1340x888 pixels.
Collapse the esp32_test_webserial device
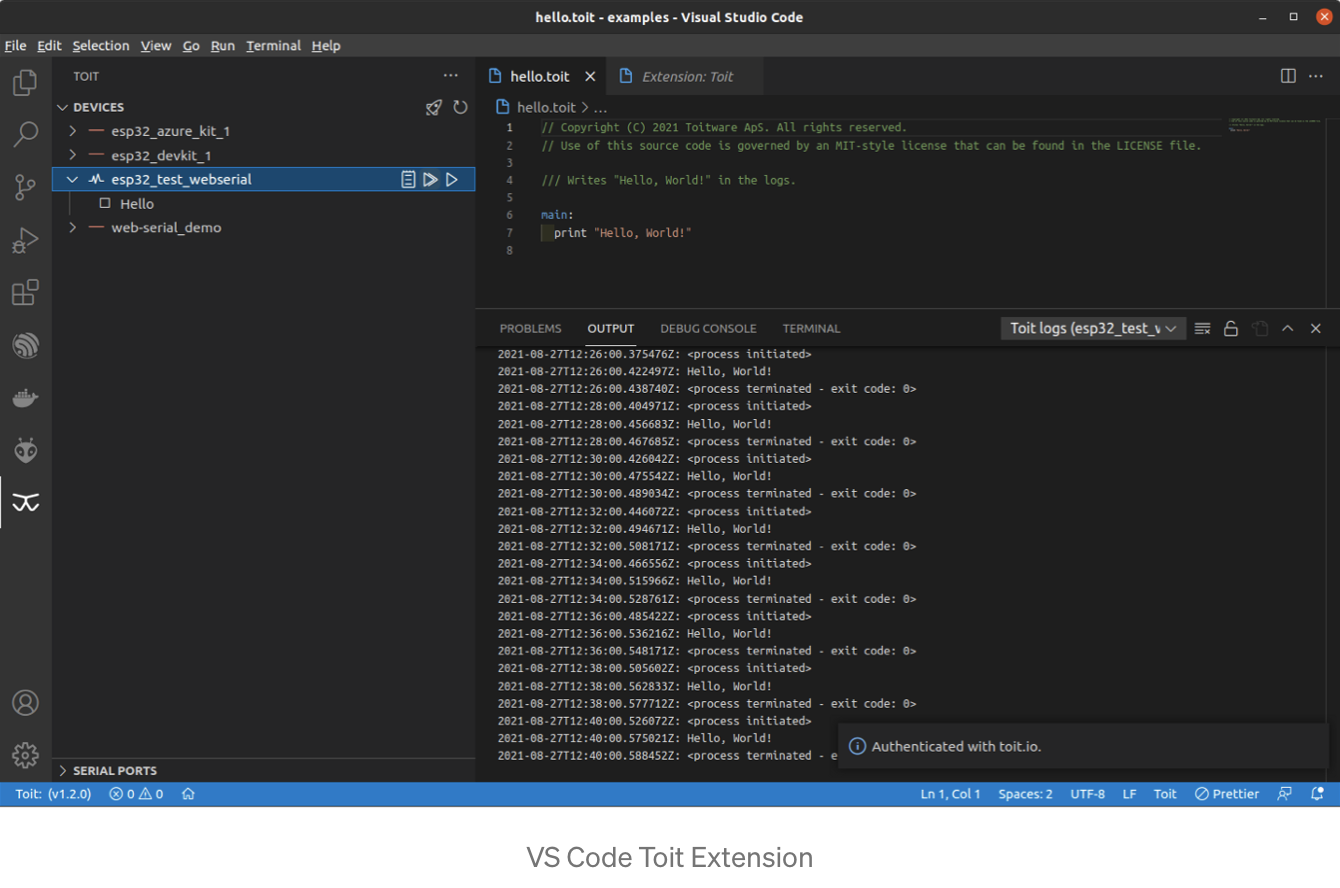[x=72, y=179]
